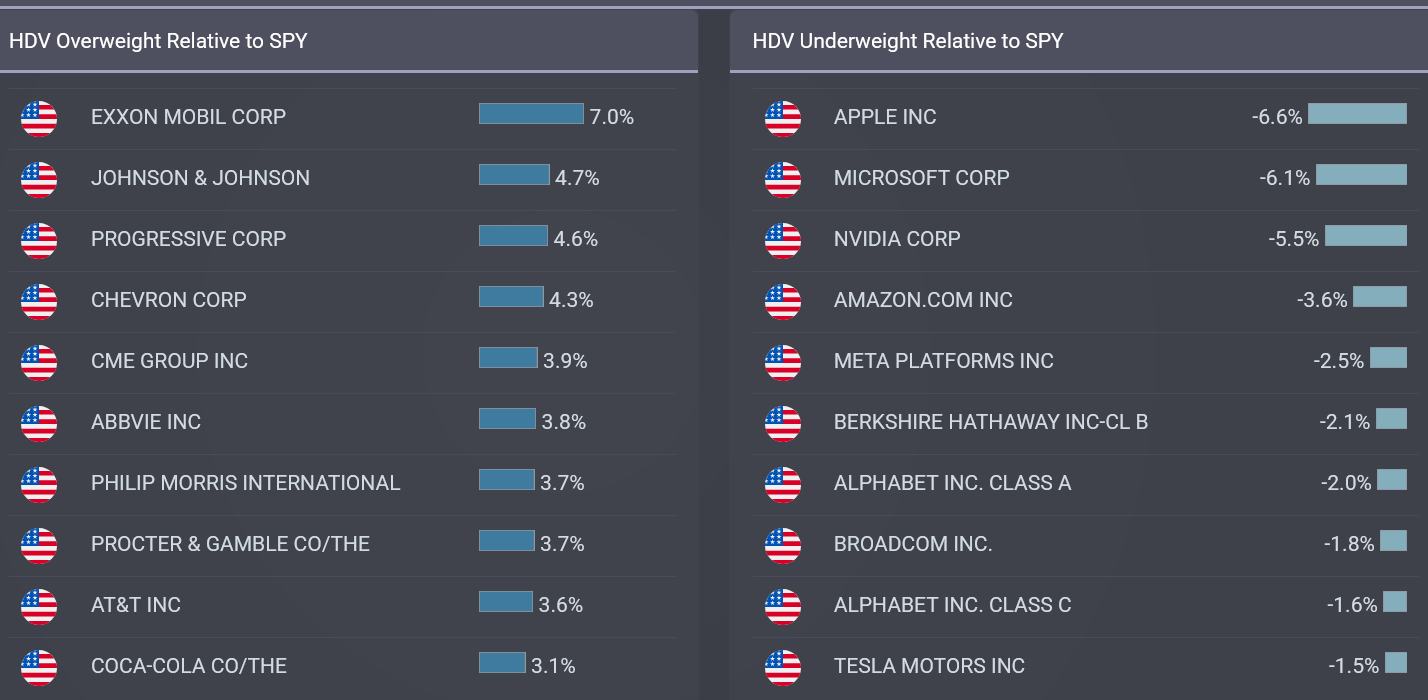Click the US flag icon next to EXXON MOBIL CORP
Image resolution: width=1428 pixels, height=700 pixels.
click(x=39, y=118)
